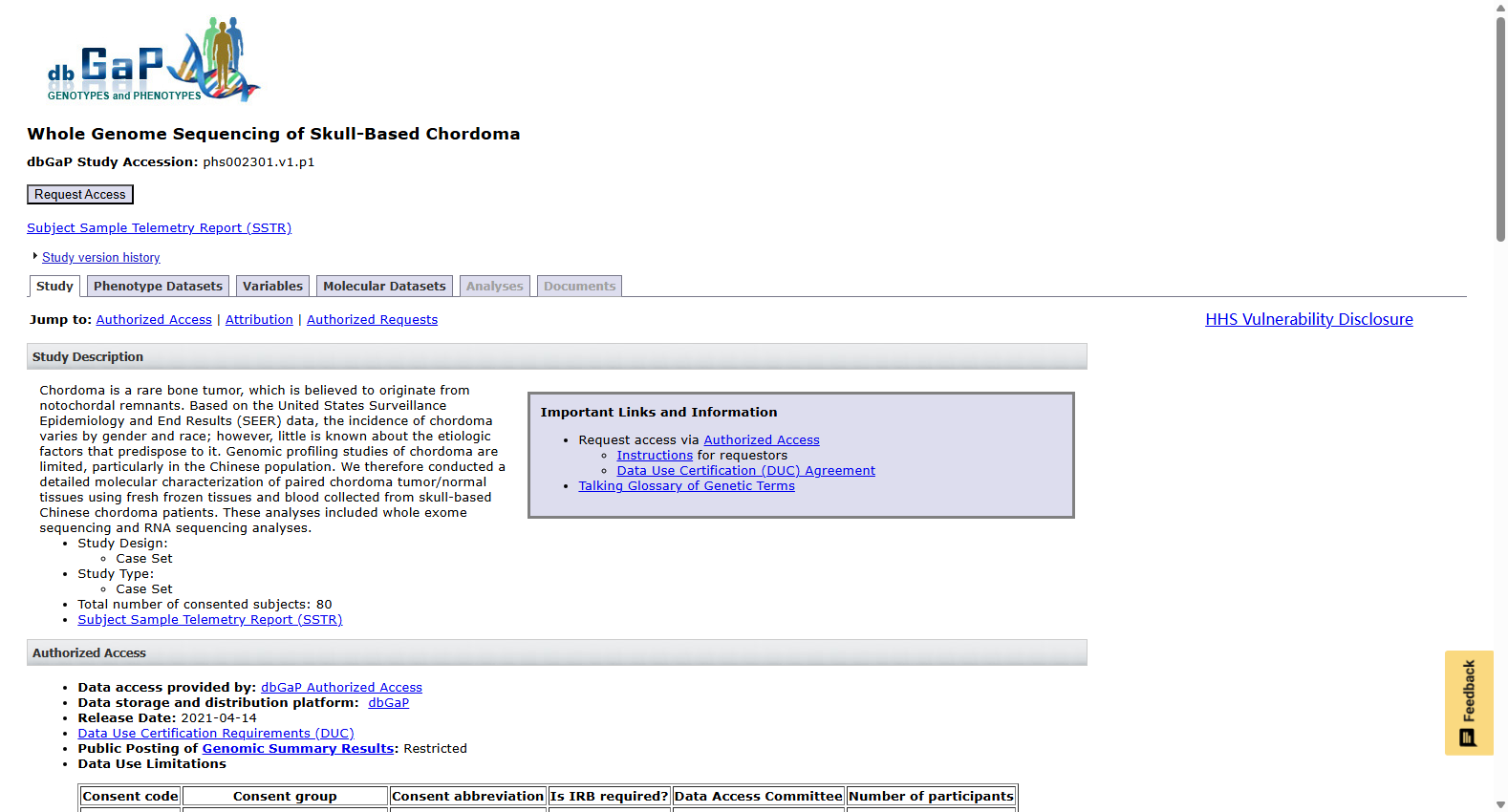This screenshot has height=812, width=1508.
Task: Jump to Authorized Access section
Action: pos(154,320)
